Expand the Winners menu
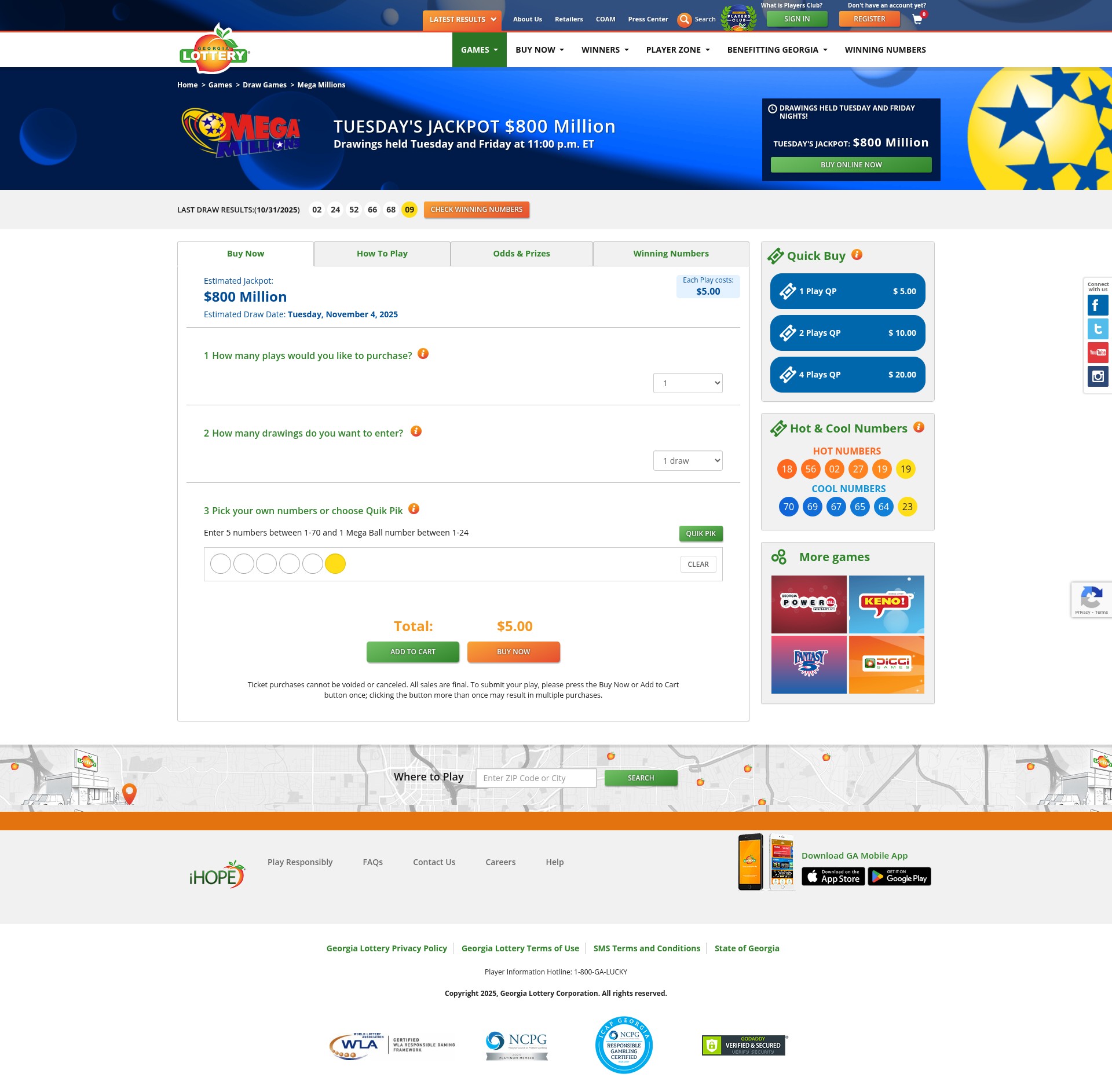The width and height of the screenshot is (1112, 1092). click(605, 50)
